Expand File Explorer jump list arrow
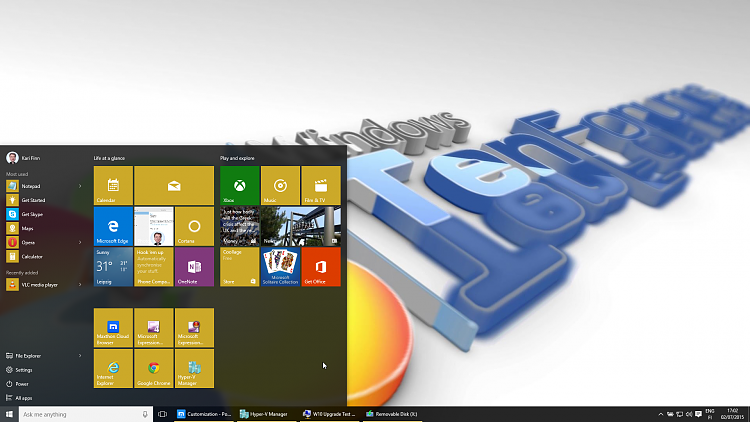 coord(80,355)
